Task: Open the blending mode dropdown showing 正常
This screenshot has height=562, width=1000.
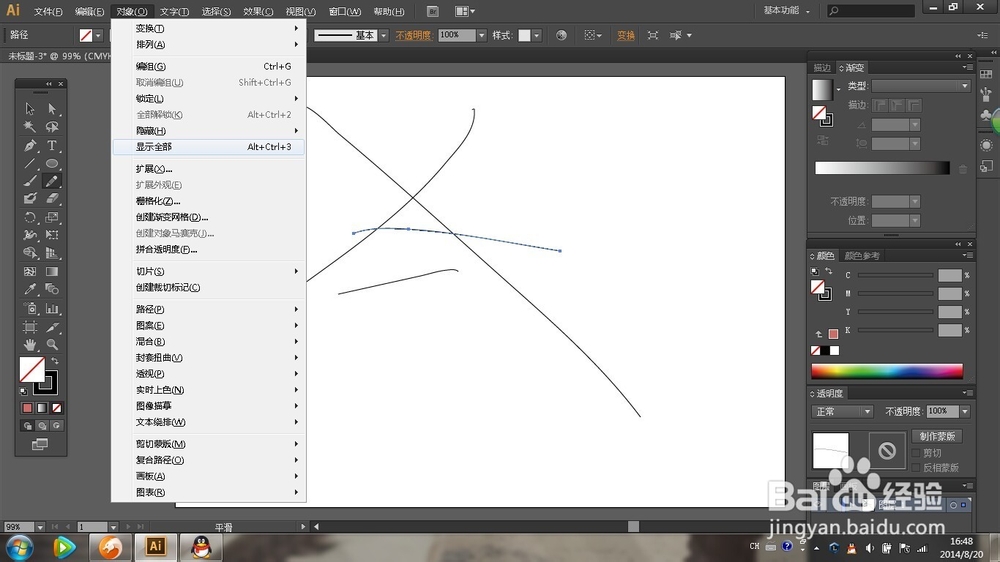Action: point(842,411)
